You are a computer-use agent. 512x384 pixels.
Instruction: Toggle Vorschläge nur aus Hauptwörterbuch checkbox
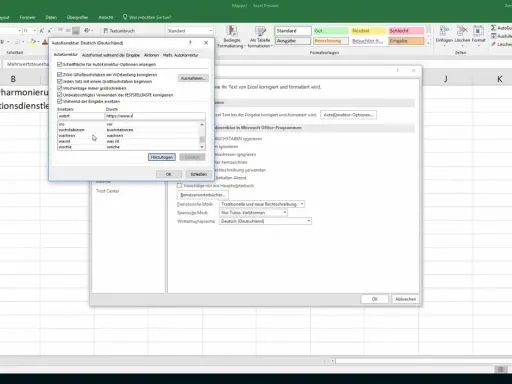point(179,186)
